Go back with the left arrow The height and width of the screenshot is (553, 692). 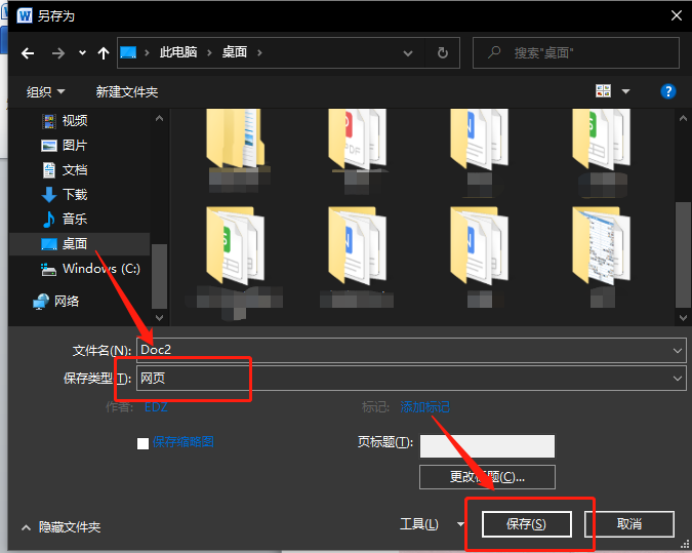click(x=27, y=53)
